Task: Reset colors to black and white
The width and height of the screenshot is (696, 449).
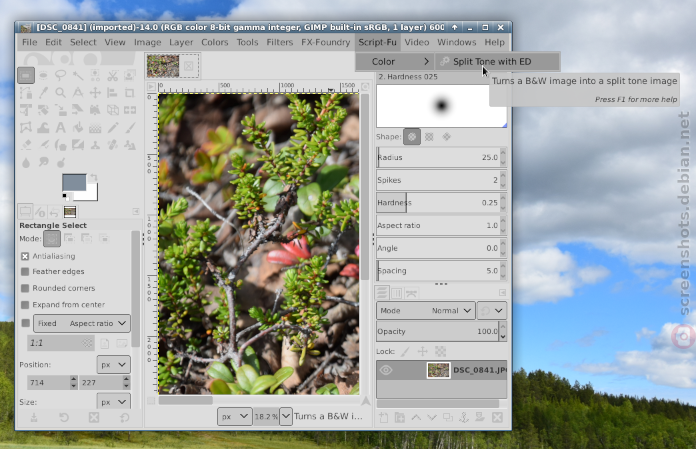Action: tap(66, 196)
